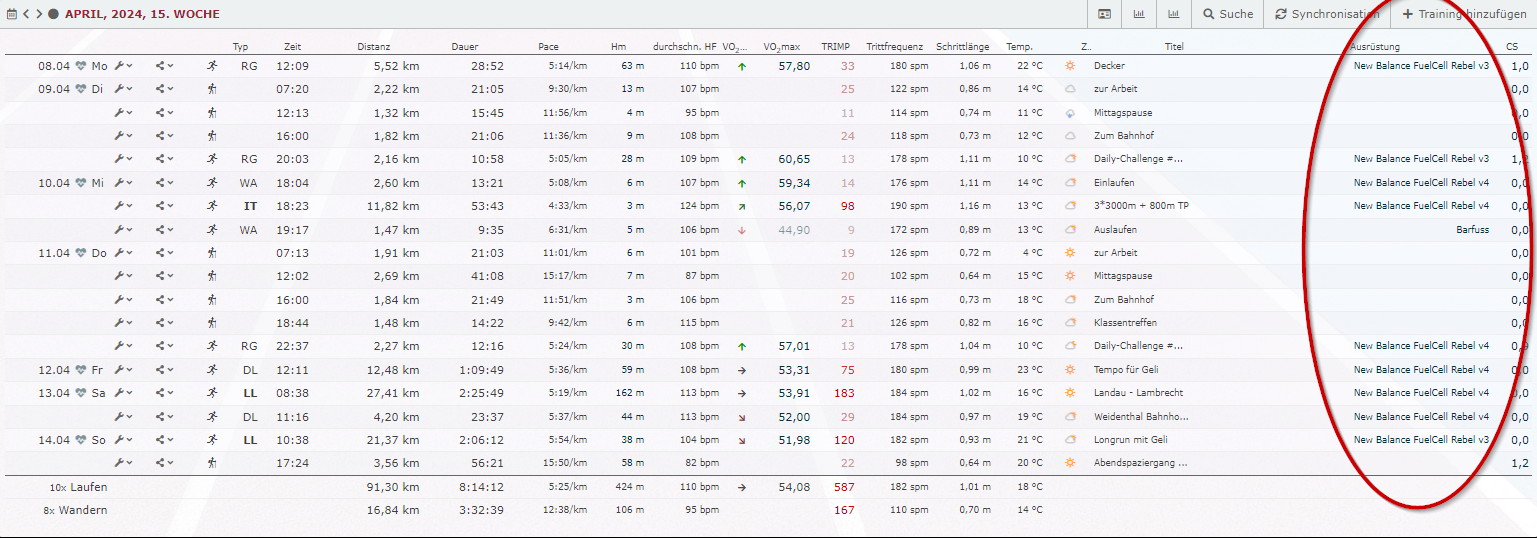This screenshot has height=538, width=1537.
Task: Click the dark circle current-week icon
Action: pyautogui.click(x=53, y=14)
